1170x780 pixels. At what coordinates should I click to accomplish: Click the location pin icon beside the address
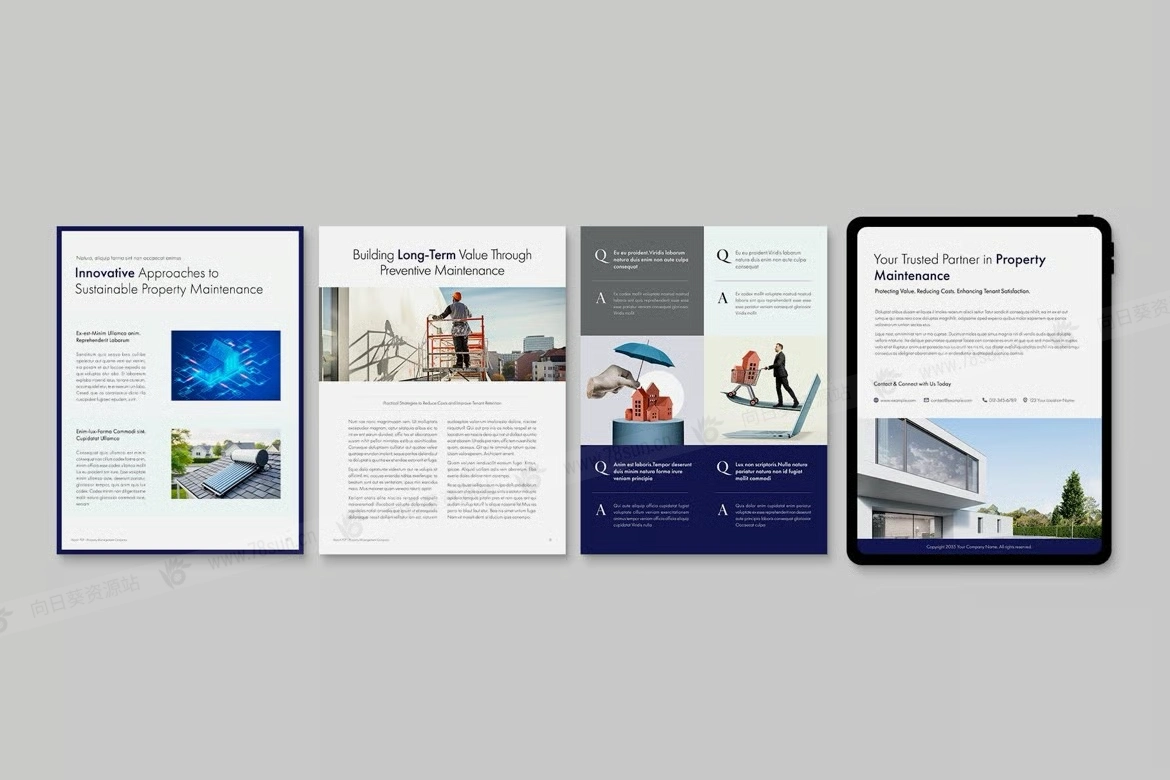pyautogui.click(x=1026, y=400)
